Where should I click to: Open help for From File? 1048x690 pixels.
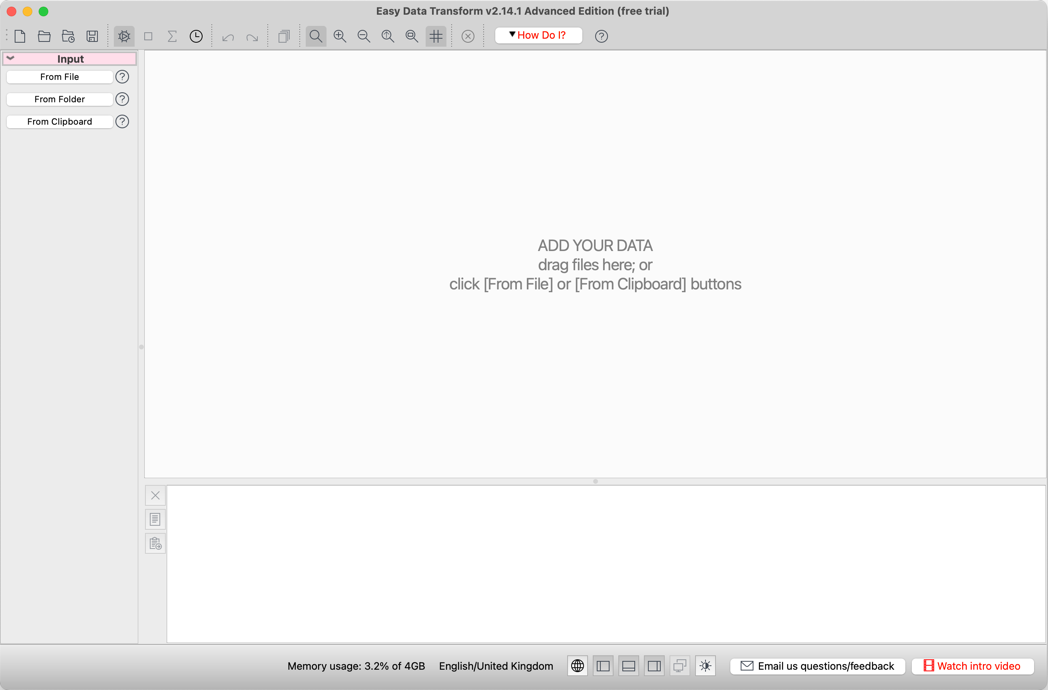(122, 77)
